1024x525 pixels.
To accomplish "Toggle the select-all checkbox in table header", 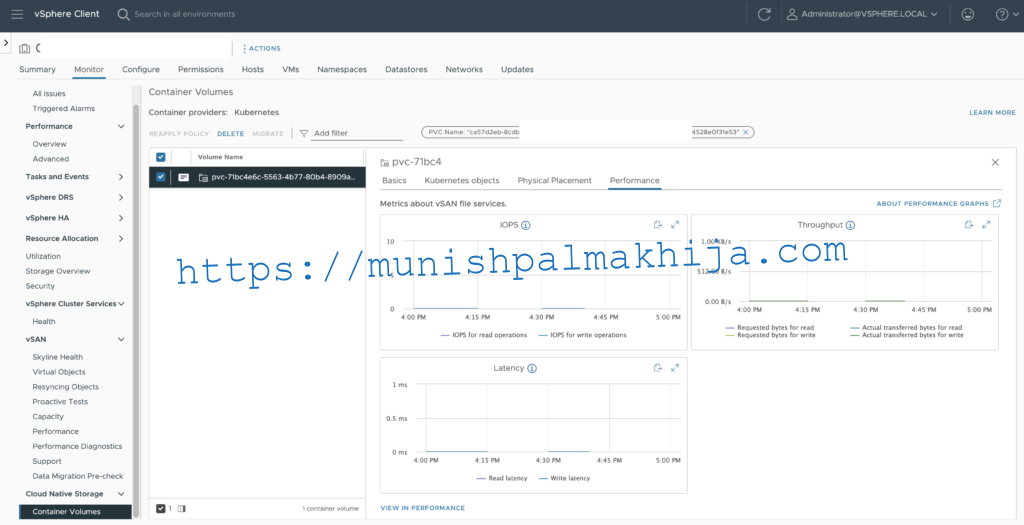I will pyautogui.click(x=161, y=157).
